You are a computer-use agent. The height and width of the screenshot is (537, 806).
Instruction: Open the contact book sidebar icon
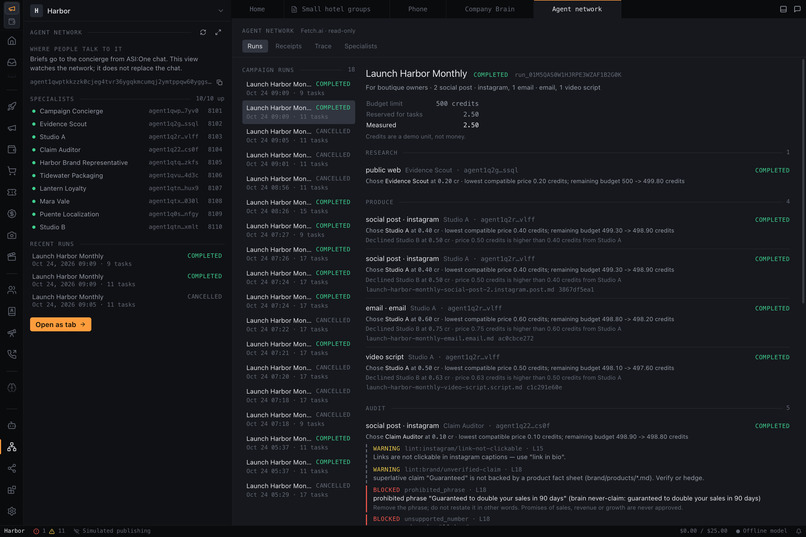click(x=12, y=311)
